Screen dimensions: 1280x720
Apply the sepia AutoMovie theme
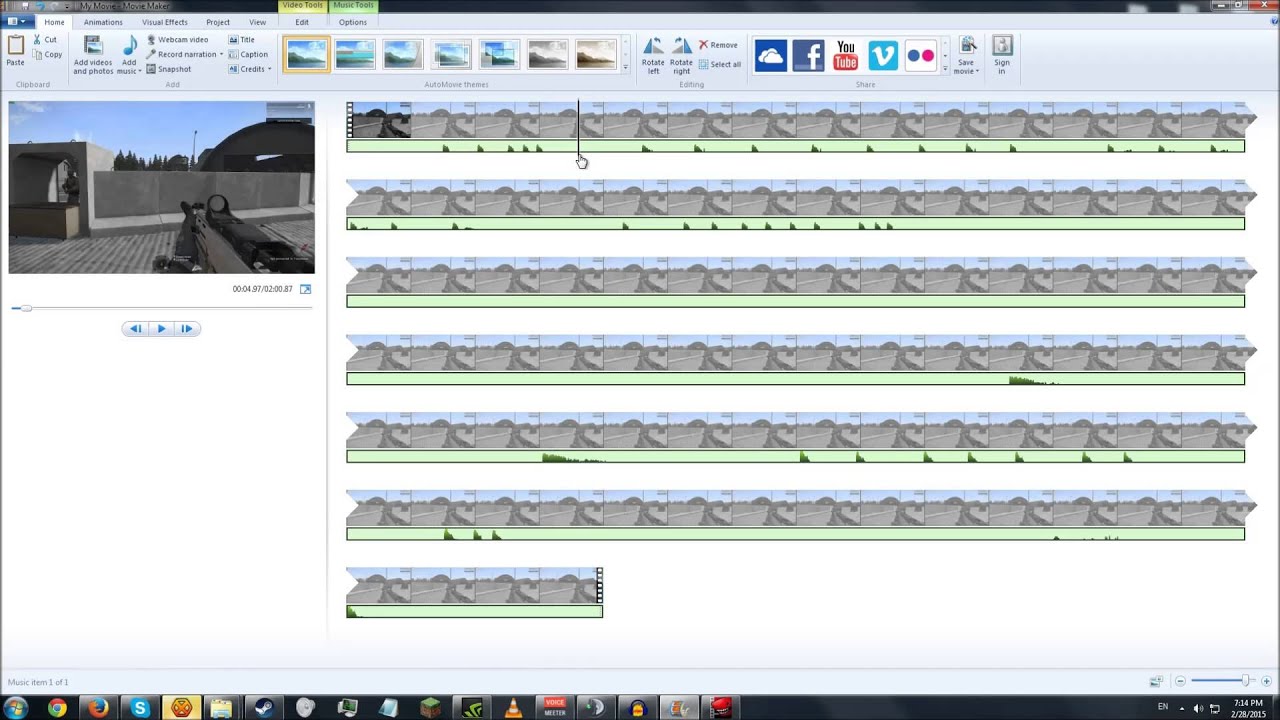coord(596,54)
